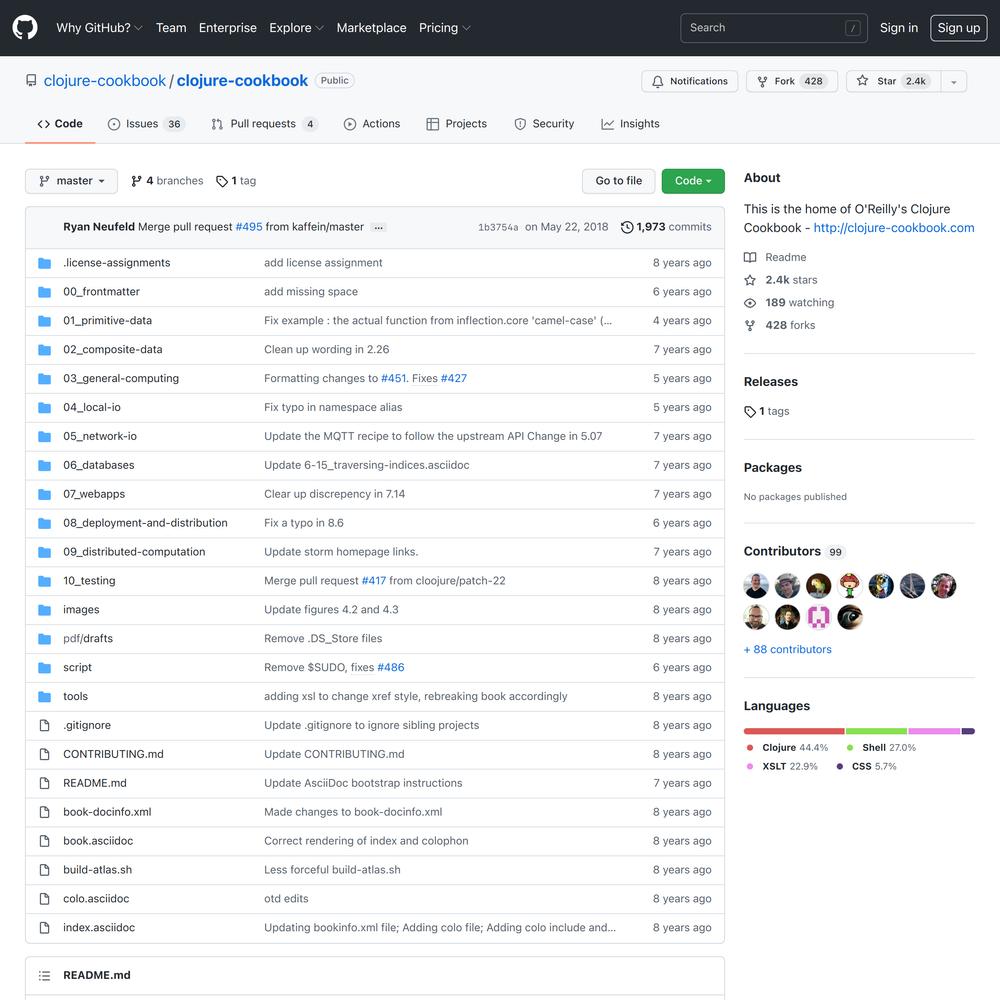
Task: Click file icon for book.asciidoc
Action: [x=44, y=841]
